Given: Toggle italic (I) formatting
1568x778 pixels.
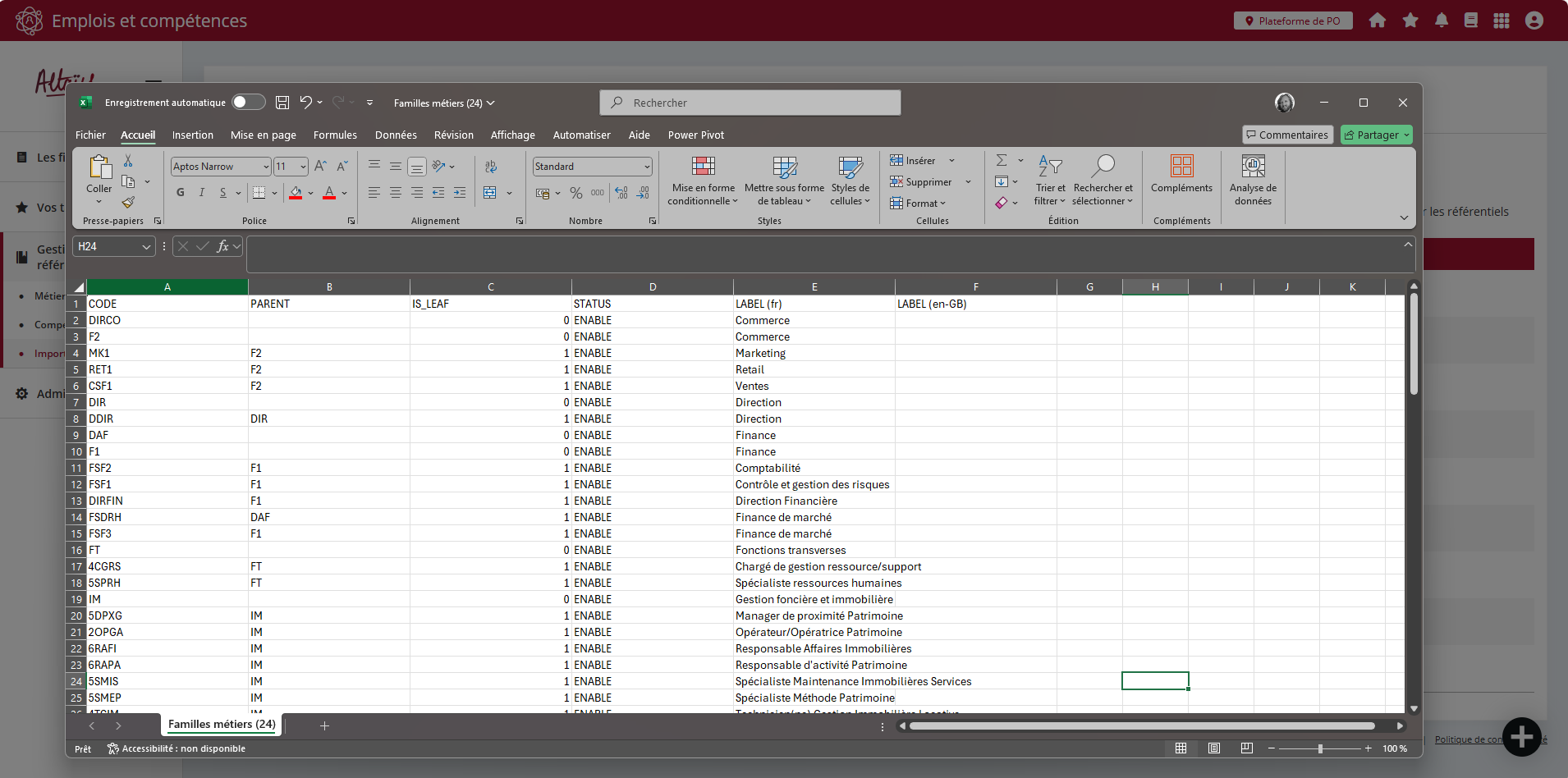Looking at the screenshot, I should (x=202, y=193).
